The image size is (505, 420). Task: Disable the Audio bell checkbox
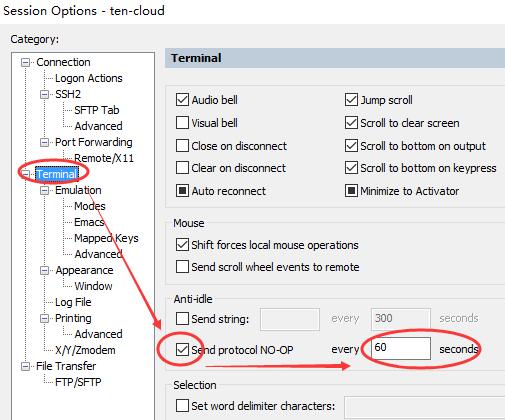click(182, 100)
